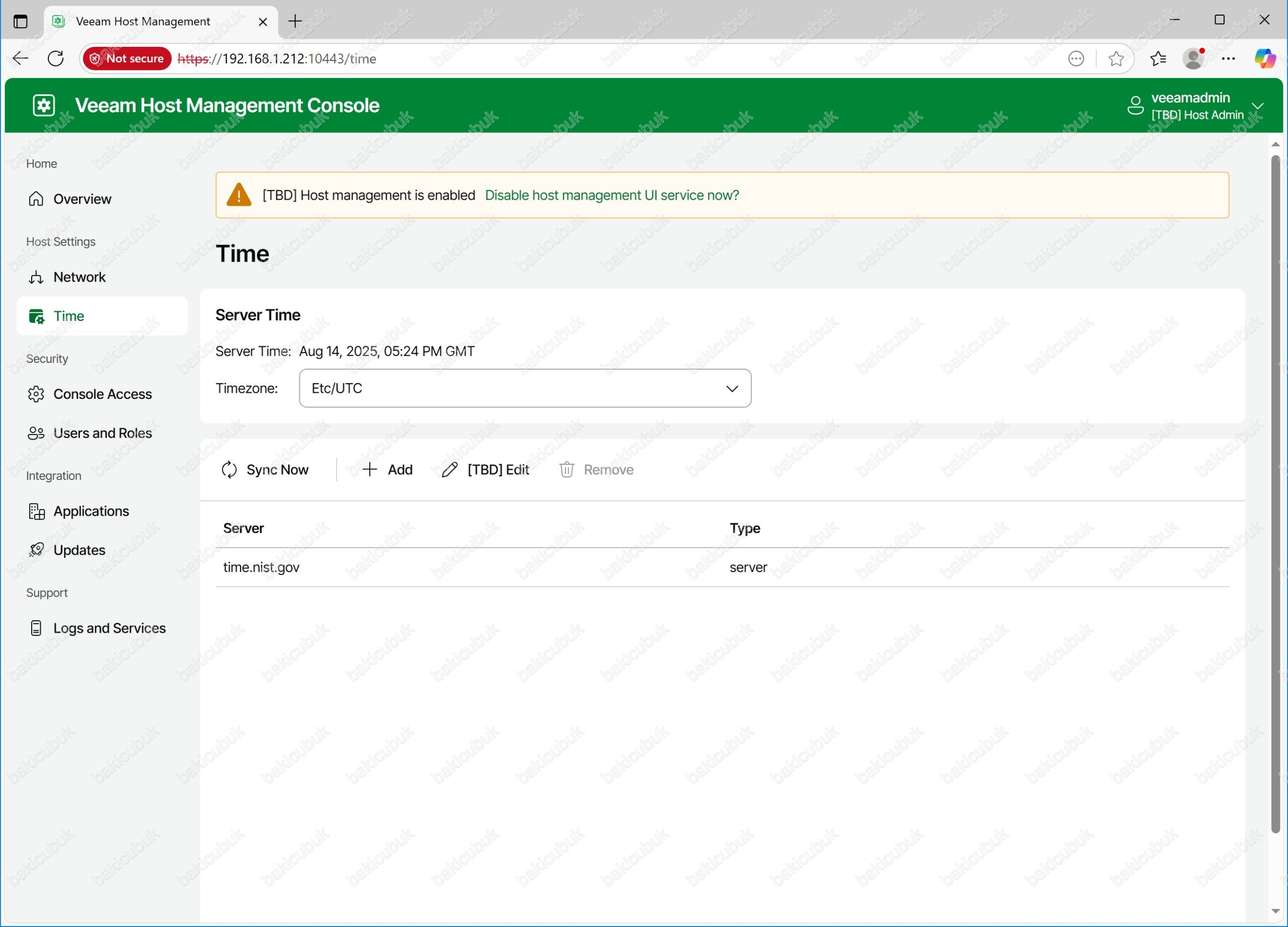
Task: Click the Updates rocket icon
Action: [x=36, y=550]
